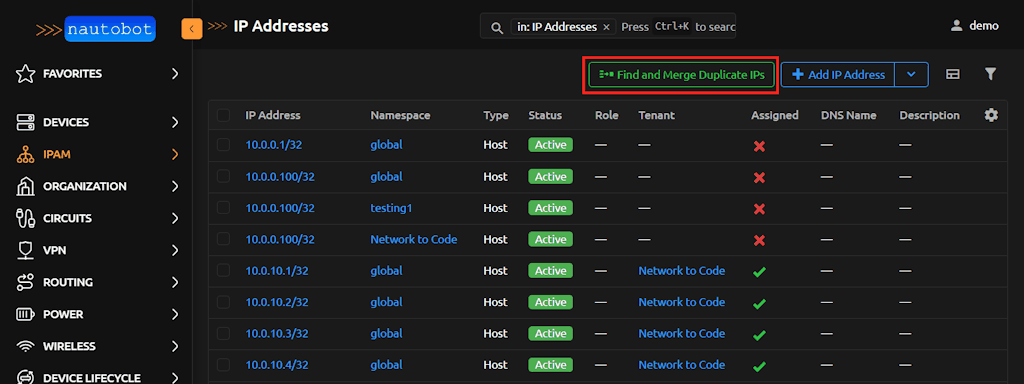Click the search magnifier icon
The width and height of the screenshot is (1024, 384).
(x=497, y=27)
